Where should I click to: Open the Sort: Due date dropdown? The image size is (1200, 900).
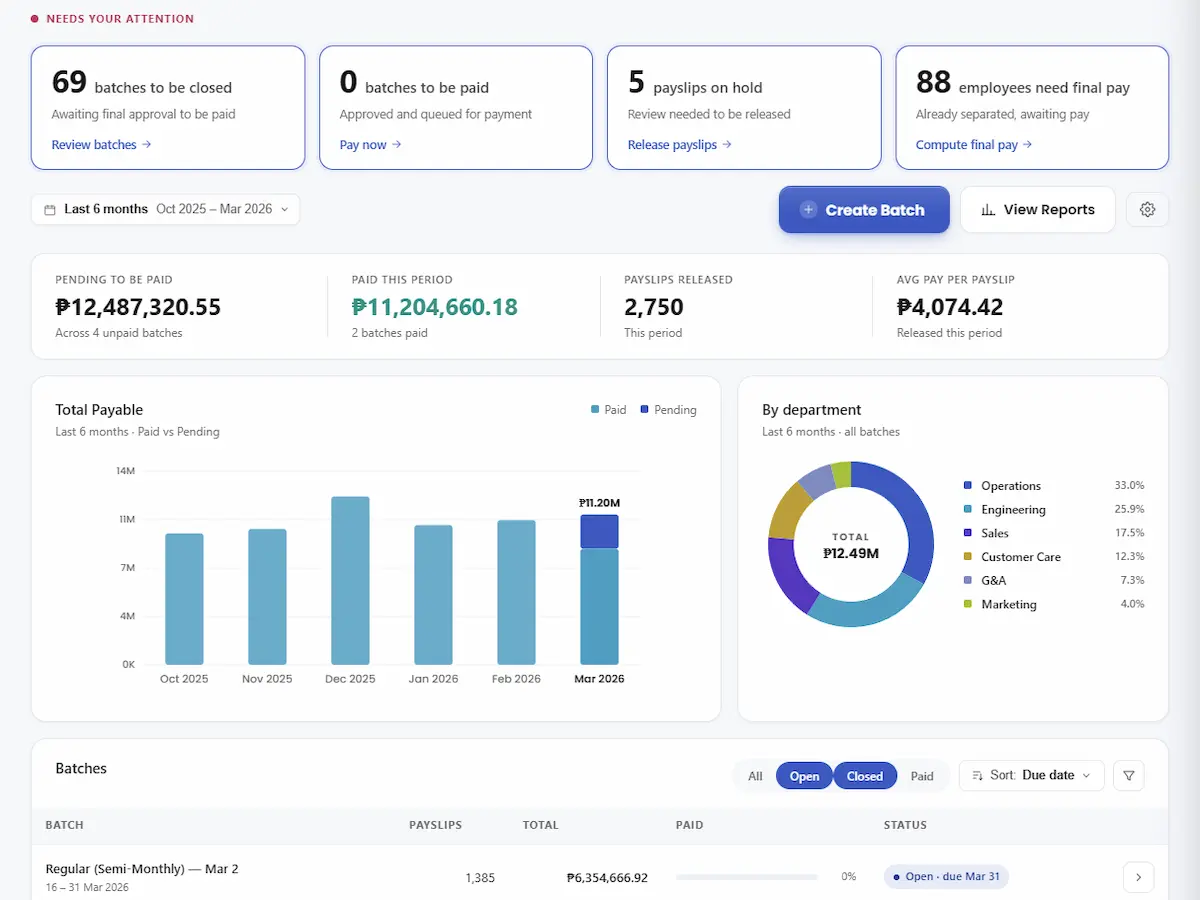(x=1032, y=775)
